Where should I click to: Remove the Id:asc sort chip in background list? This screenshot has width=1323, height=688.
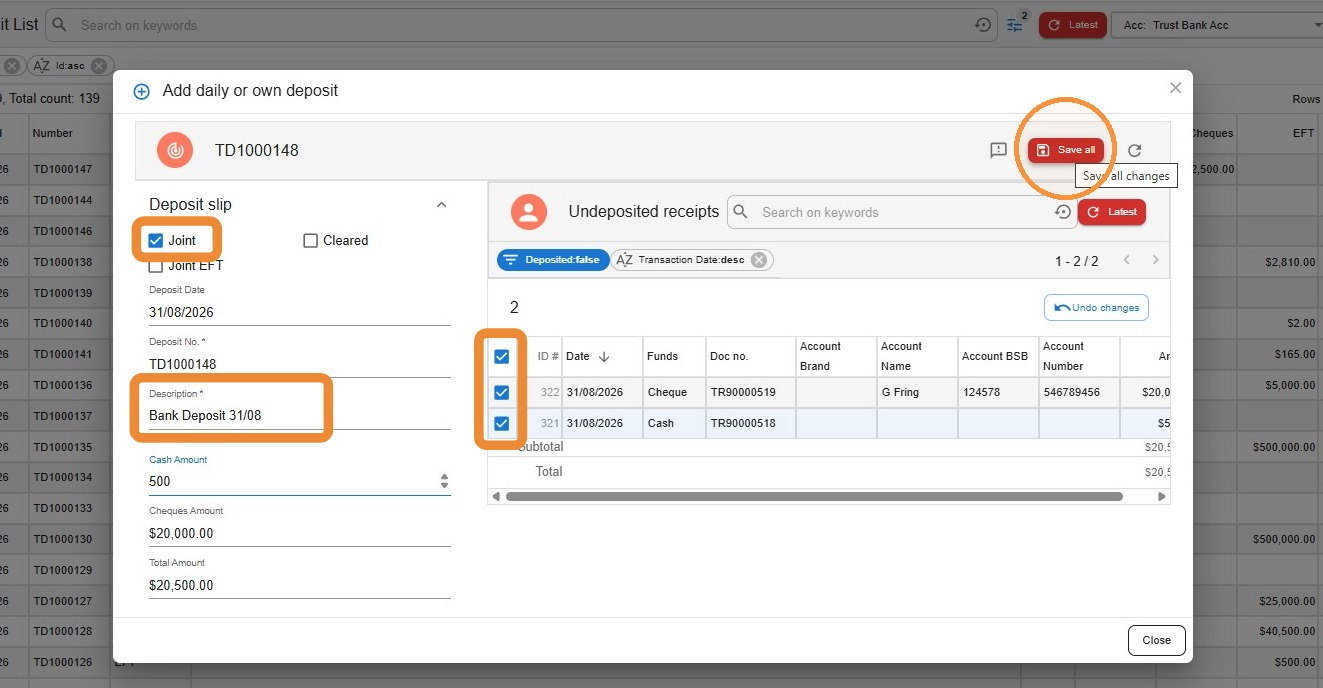98,66
